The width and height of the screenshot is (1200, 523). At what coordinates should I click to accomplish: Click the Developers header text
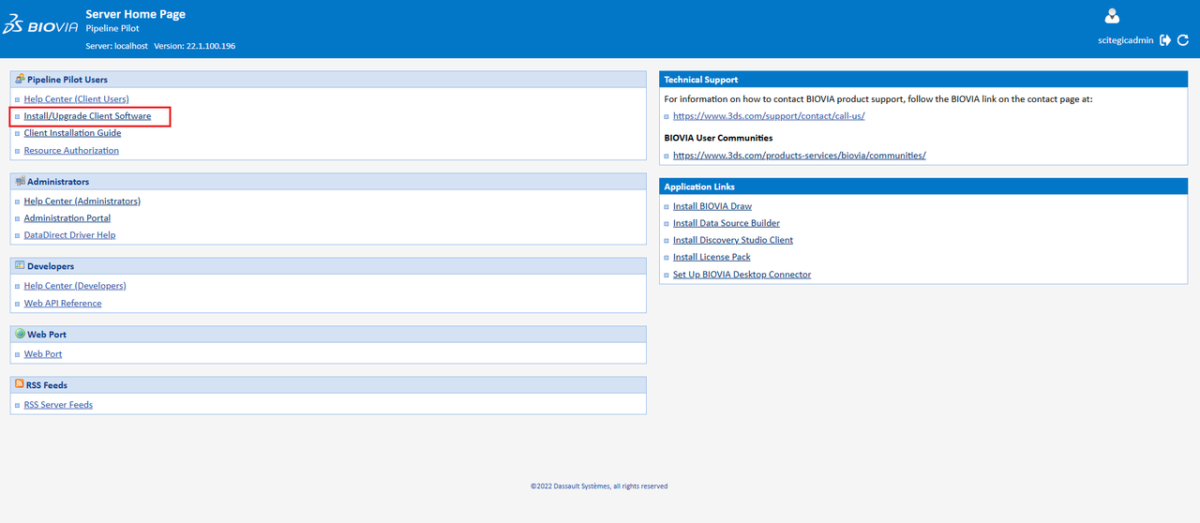tap(51, 267)
